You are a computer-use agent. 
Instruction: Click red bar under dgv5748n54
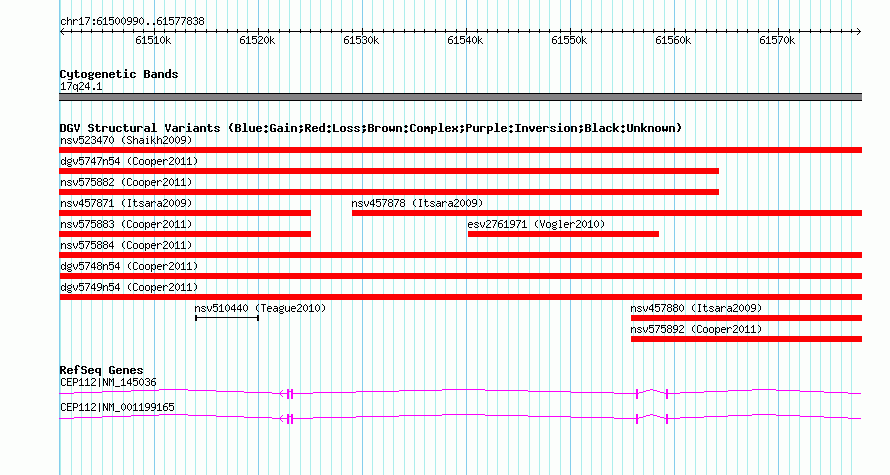461,276
